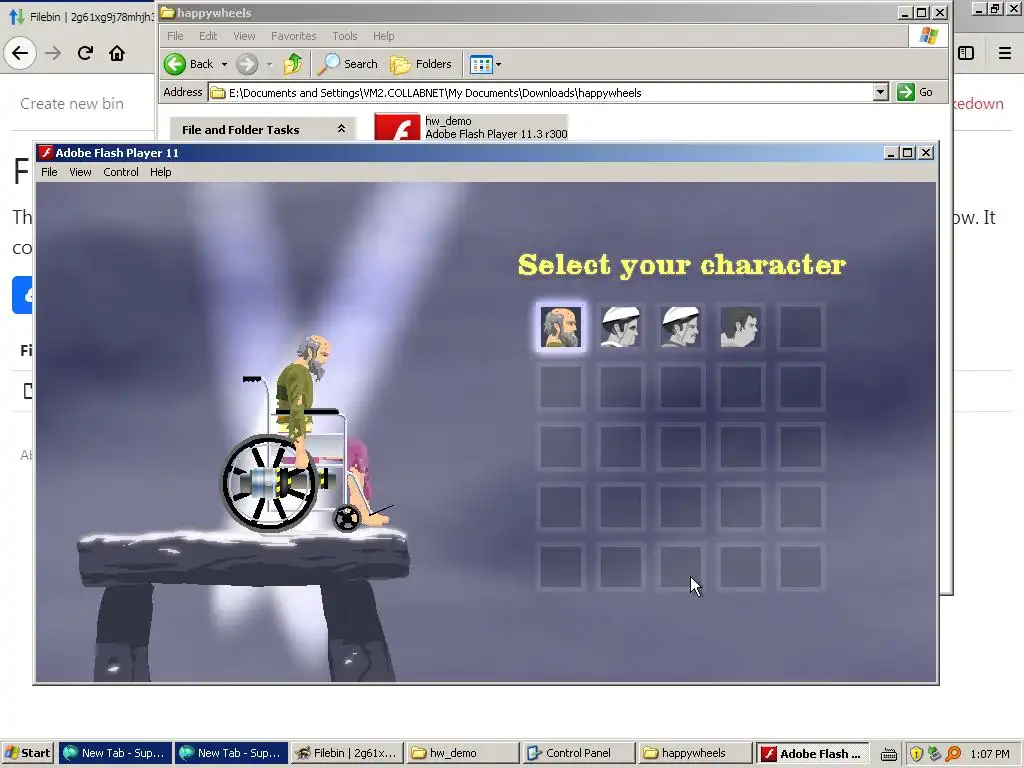The width and height of the screenshot is (1024, 768).
Task: Toggle the Folders pane in Explorer
Action: [421, 64]
